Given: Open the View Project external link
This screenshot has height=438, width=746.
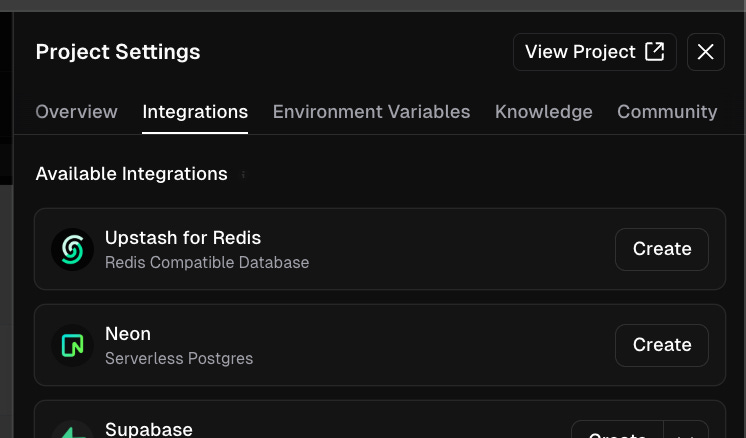Looking at the screenshot, I should [x=594, y=52].
